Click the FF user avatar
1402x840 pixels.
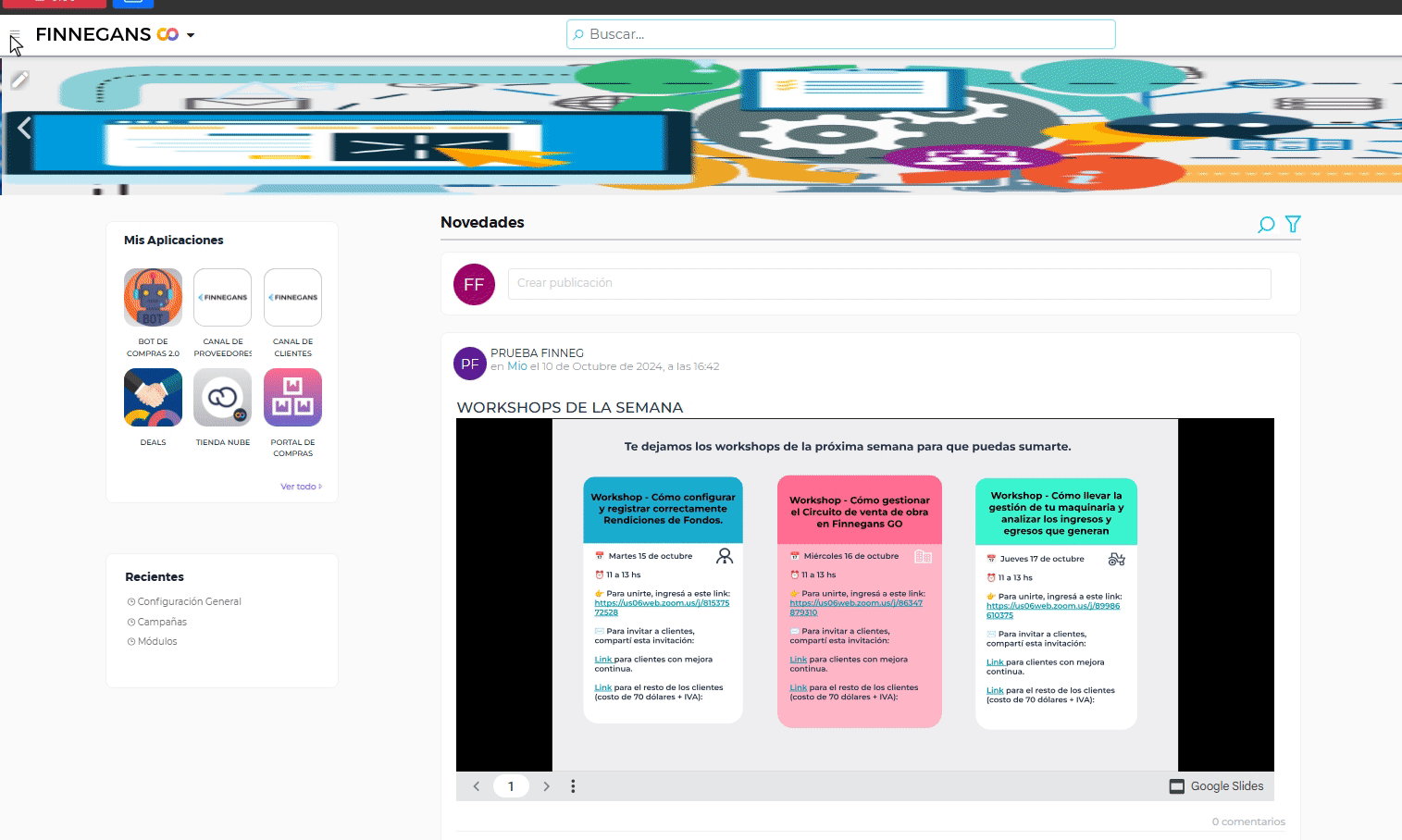click(474, 284)
